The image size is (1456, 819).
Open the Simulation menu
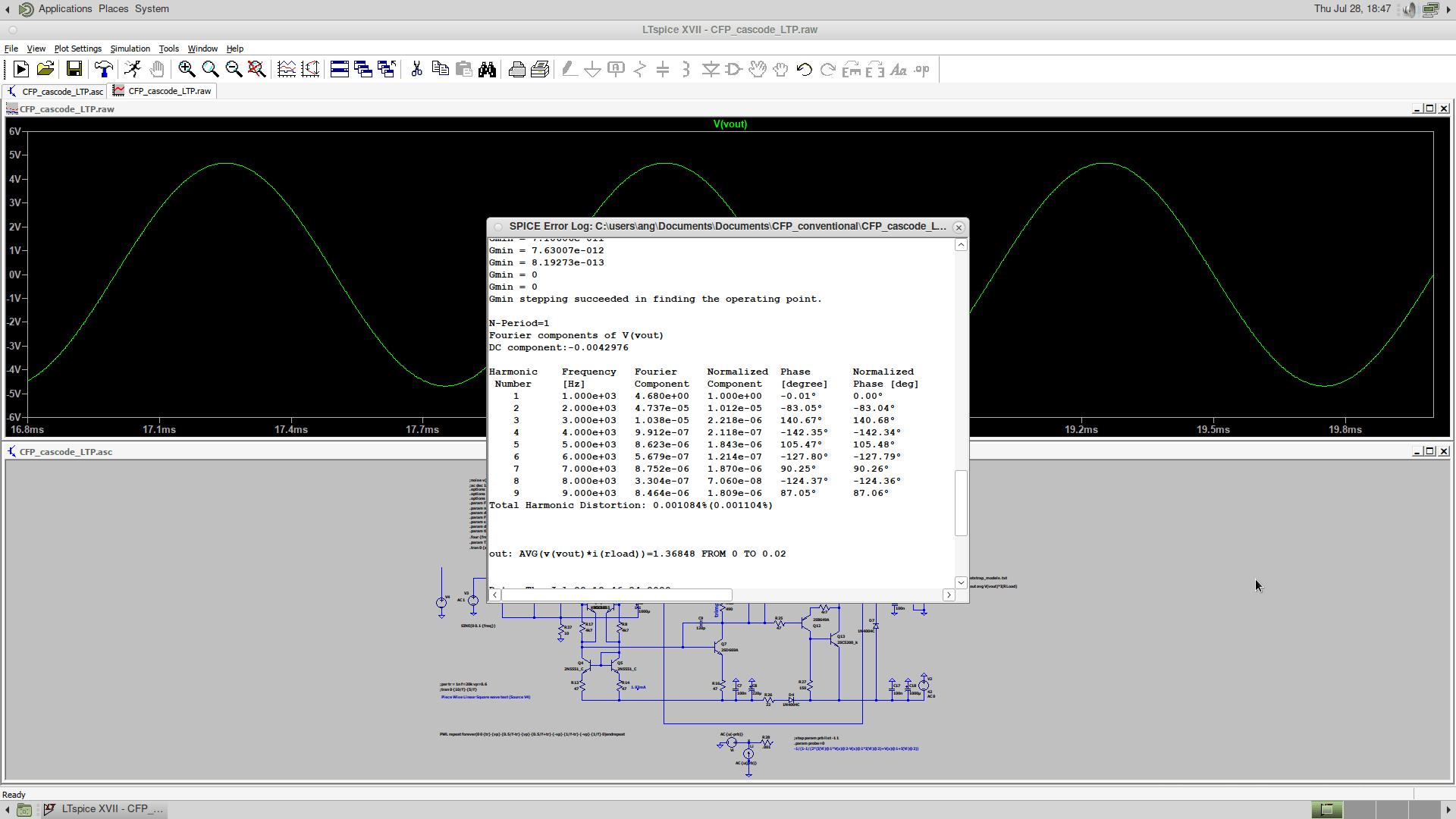(130, 49)
